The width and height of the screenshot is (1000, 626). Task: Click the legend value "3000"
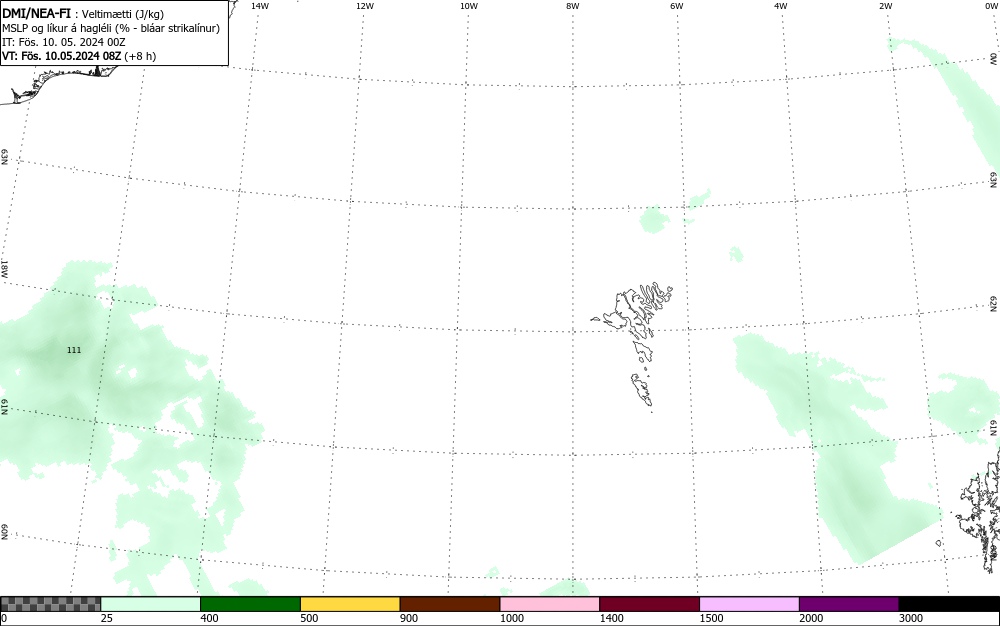[x=911, y=618]
